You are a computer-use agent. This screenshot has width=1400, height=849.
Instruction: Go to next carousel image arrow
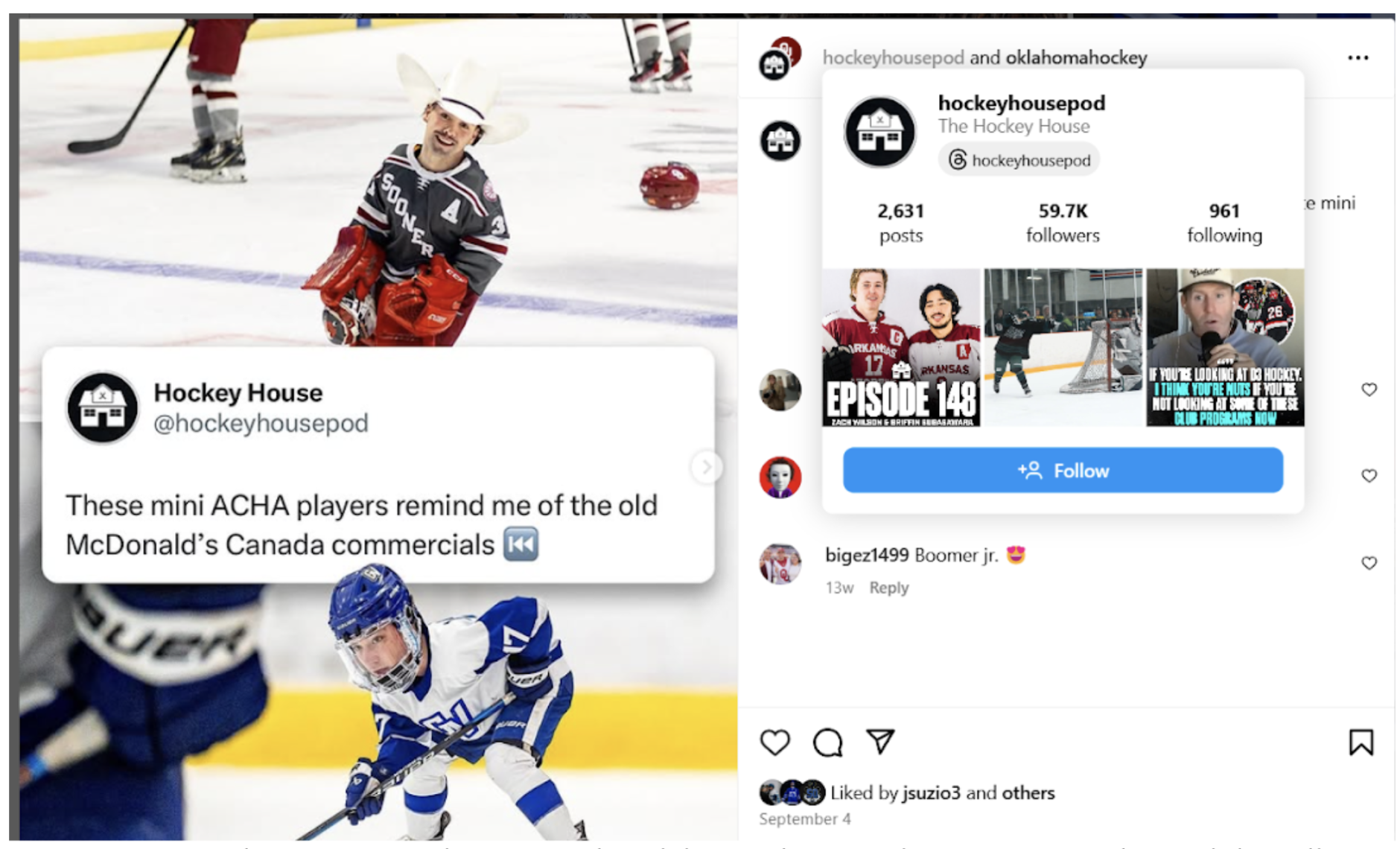point(706,467)
